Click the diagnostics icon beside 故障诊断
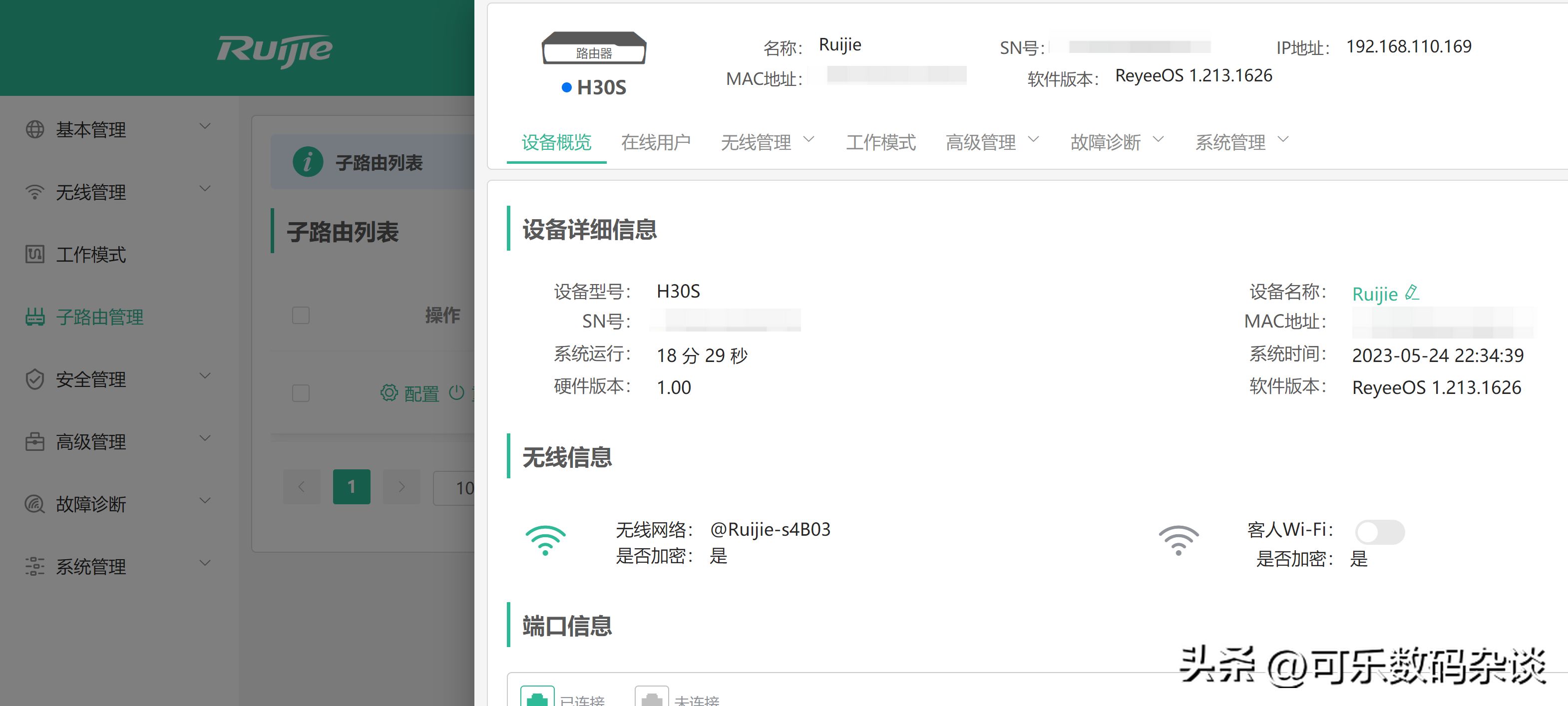 [34, 504]
